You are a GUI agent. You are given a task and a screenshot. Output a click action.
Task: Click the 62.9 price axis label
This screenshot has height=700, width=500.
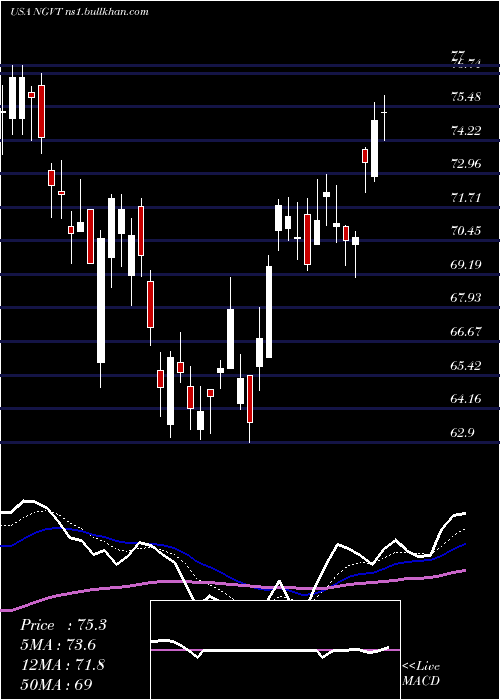462,433
